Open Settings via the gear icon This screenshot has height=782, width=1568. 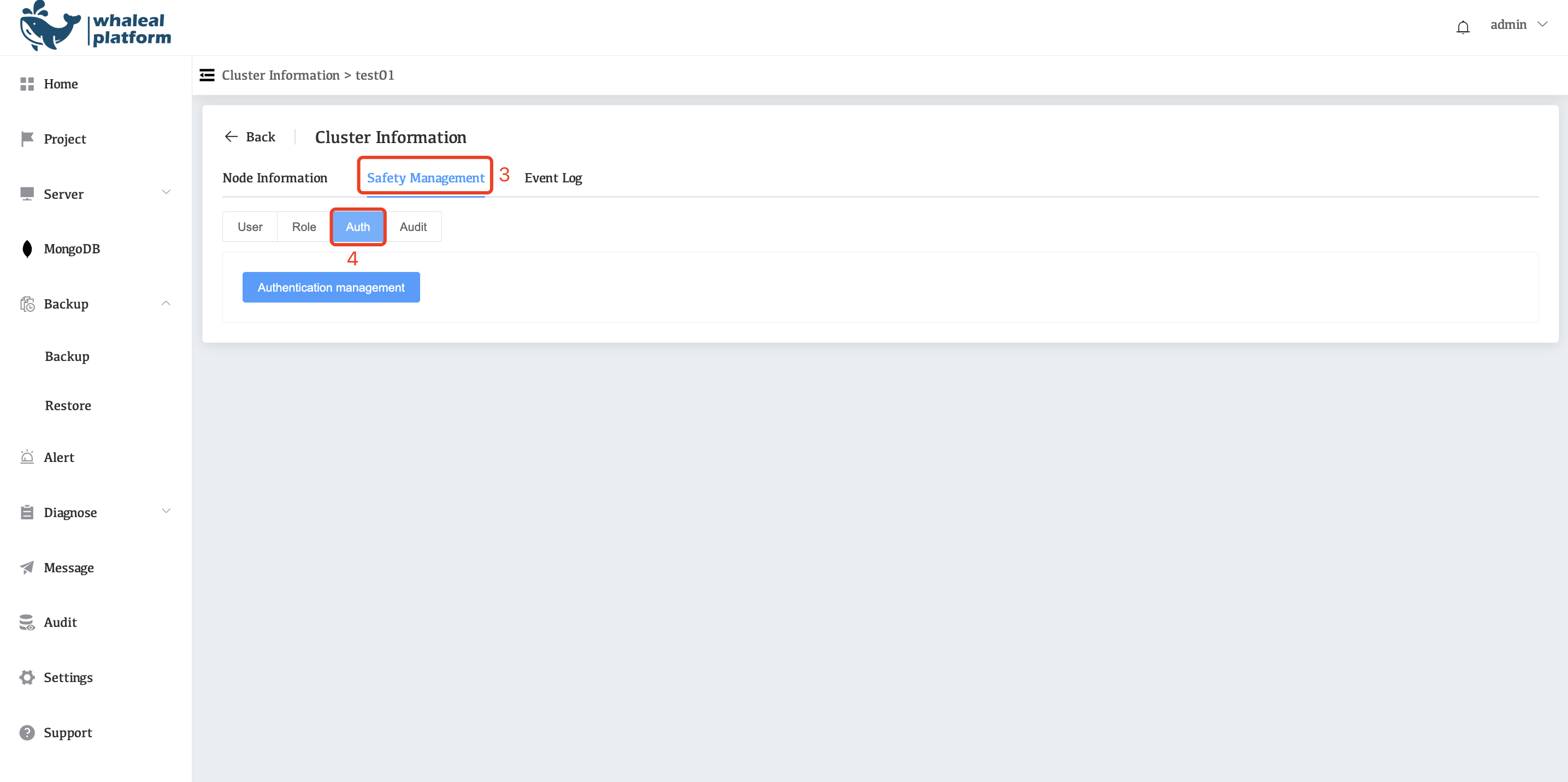click(27, 677)
